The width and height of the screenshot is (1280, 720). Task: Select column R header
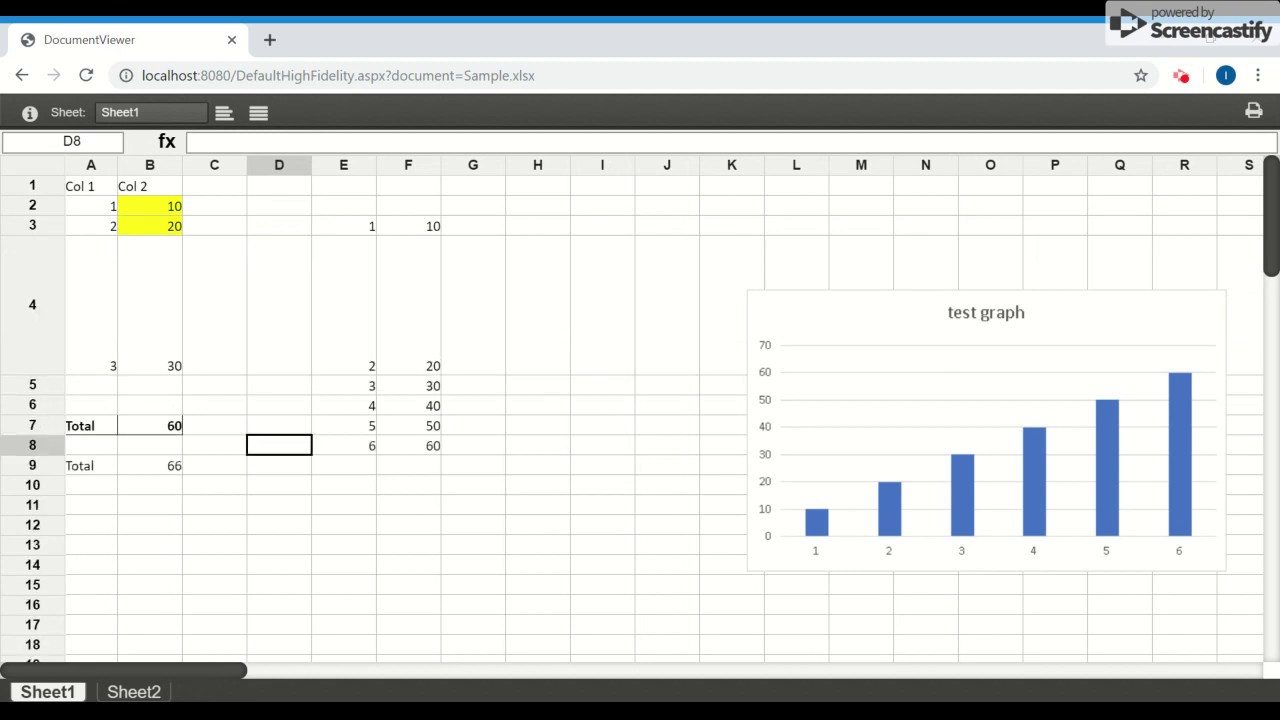point(1184,165)
